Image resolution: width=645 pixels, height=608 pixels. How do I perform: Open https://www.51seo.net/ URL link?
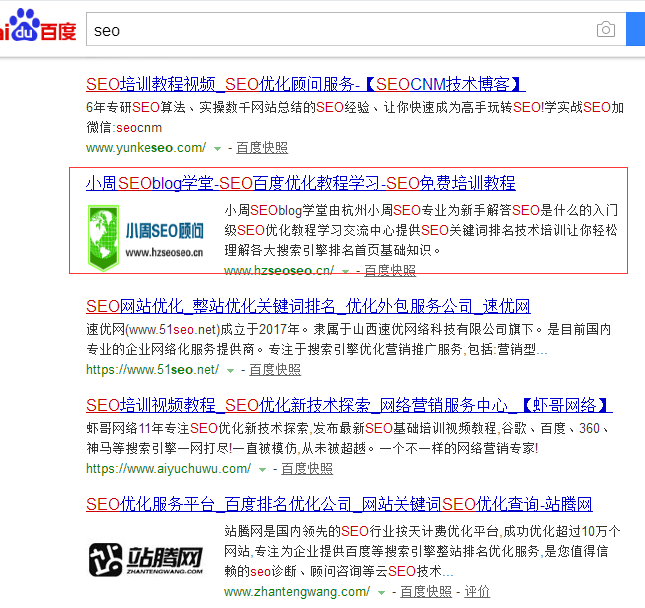(153, 369)
